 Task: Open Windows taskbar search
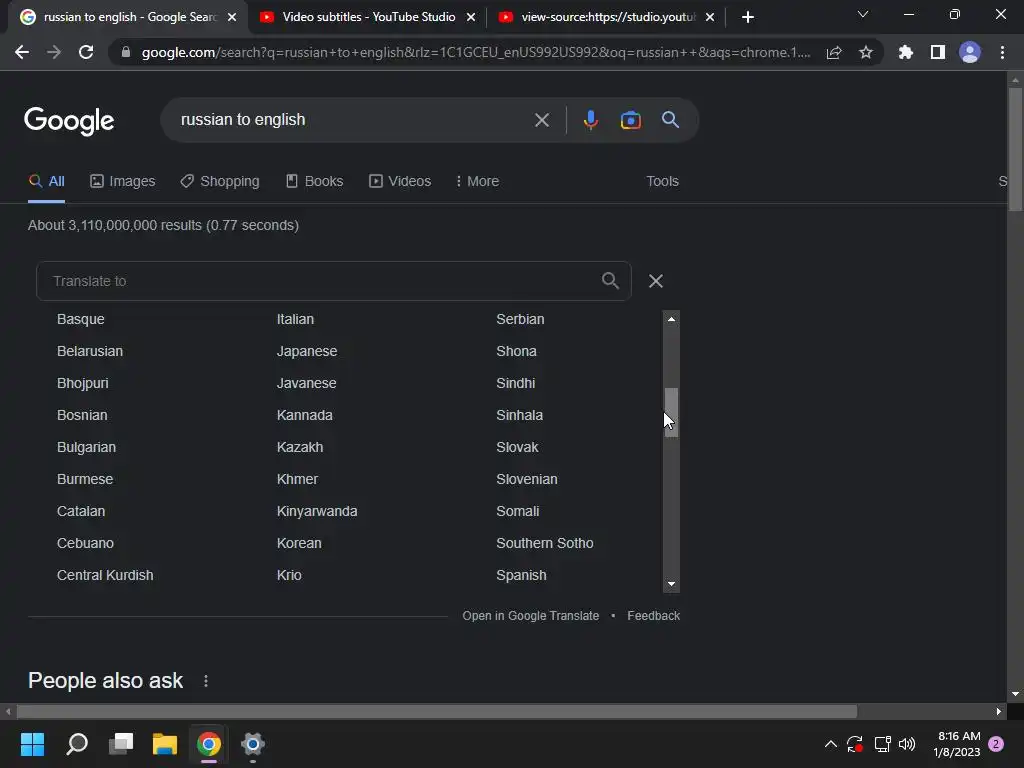coord(77,744)
